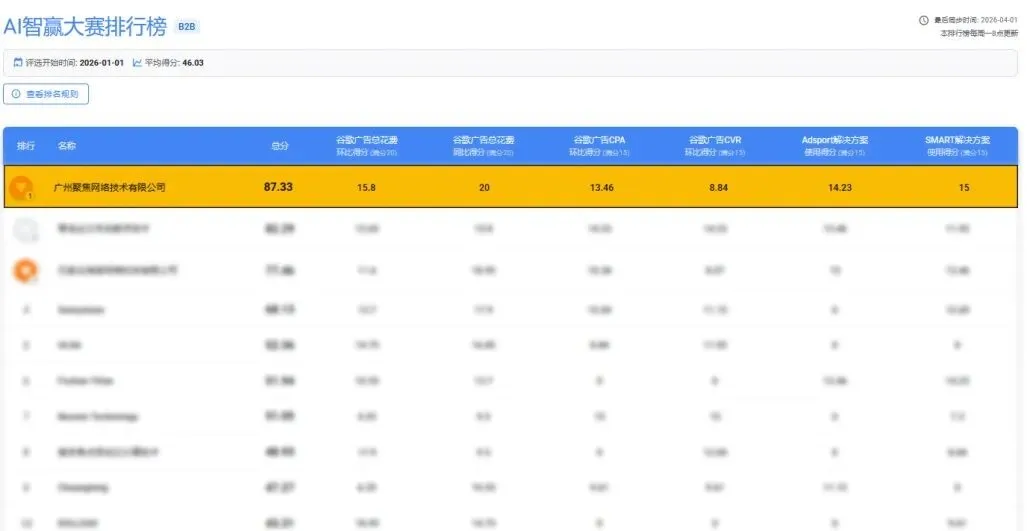Sort by 谷歌广告总花费 同比得分 header
Screen dimensions: 1027x531
pyautogui.click(x=483, y=146)
